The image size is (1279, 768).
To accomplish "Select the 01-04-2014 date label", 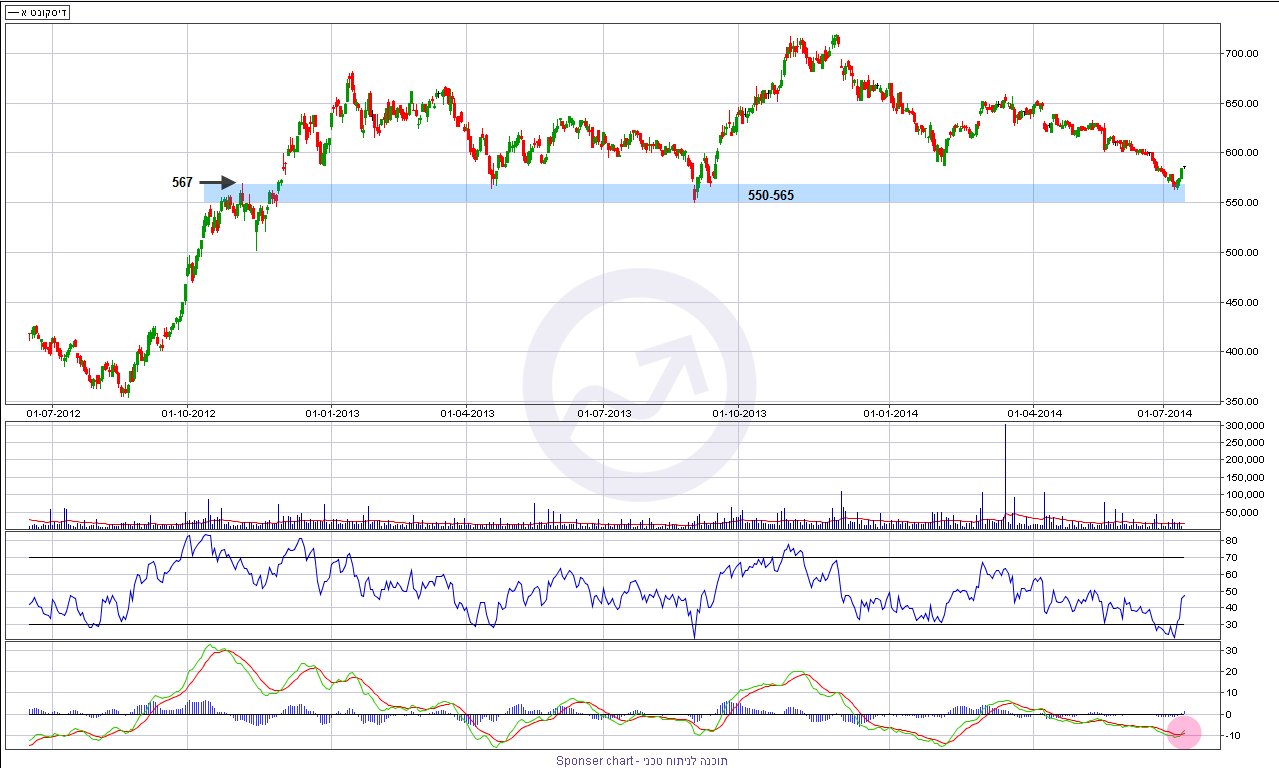I will (1034, 413).
